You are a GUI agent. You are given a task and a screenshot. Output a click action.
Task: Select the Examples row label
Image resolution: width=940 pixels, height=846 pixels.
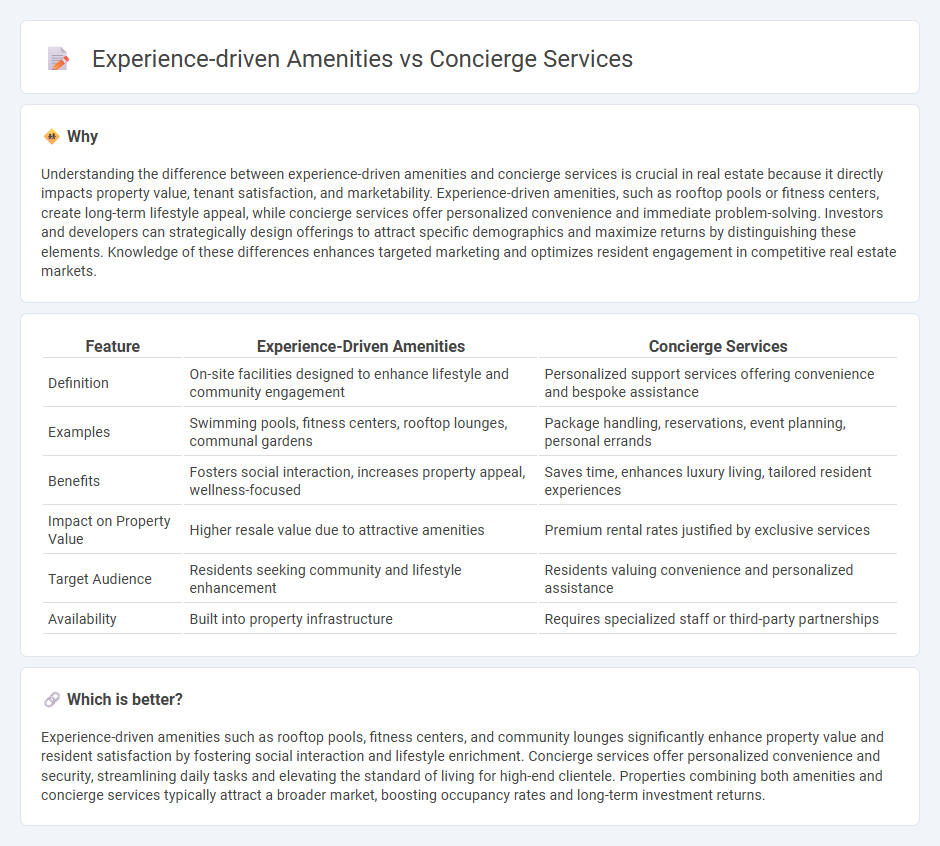pyautogui.click(x=79, y=432)
